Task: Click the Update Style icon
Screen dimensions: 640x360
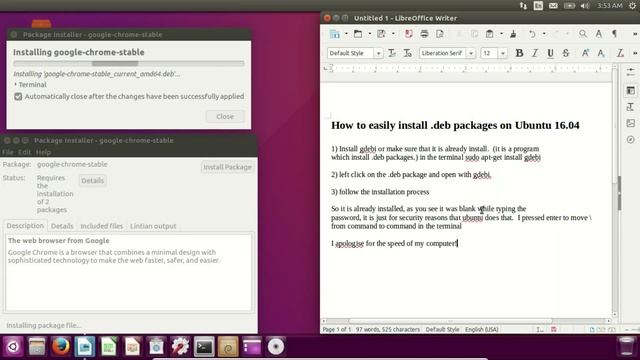Action: point(392,53)
